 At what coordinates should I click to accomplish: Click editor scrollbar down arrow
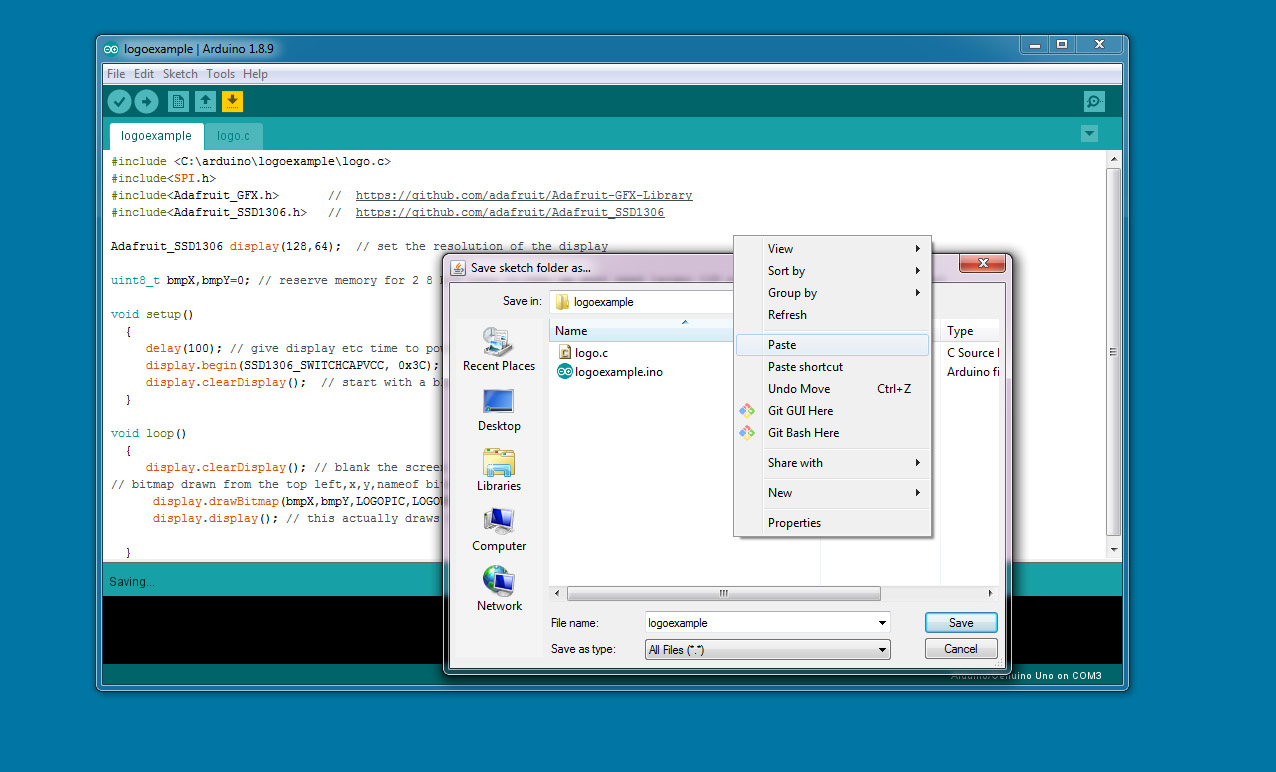click(x=1113, y=550)
